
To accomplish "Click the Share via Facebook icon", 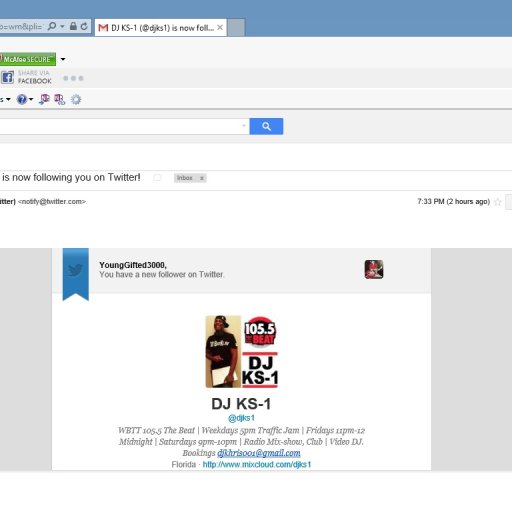I will (x=7, y=77).
